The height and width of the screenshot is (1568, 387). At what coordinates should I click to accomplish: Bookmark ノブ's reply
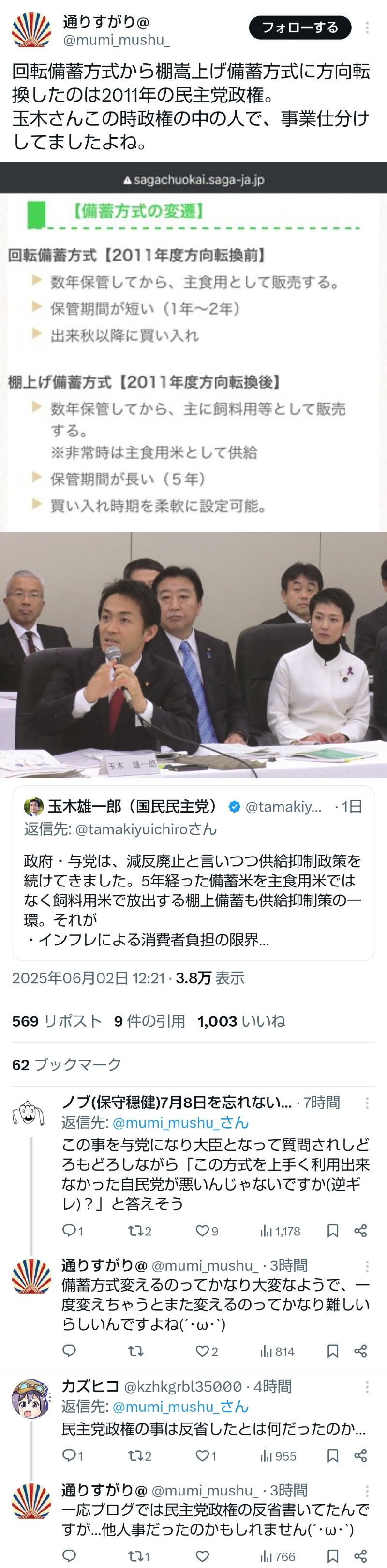point(333,1231)
